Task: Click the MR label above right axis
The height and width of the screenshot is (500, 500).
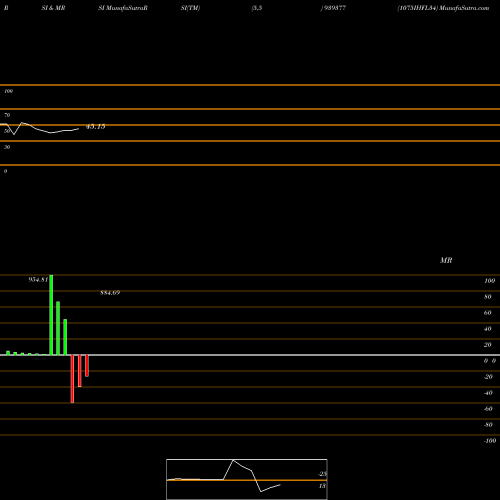Action: (x=446, y=260)
